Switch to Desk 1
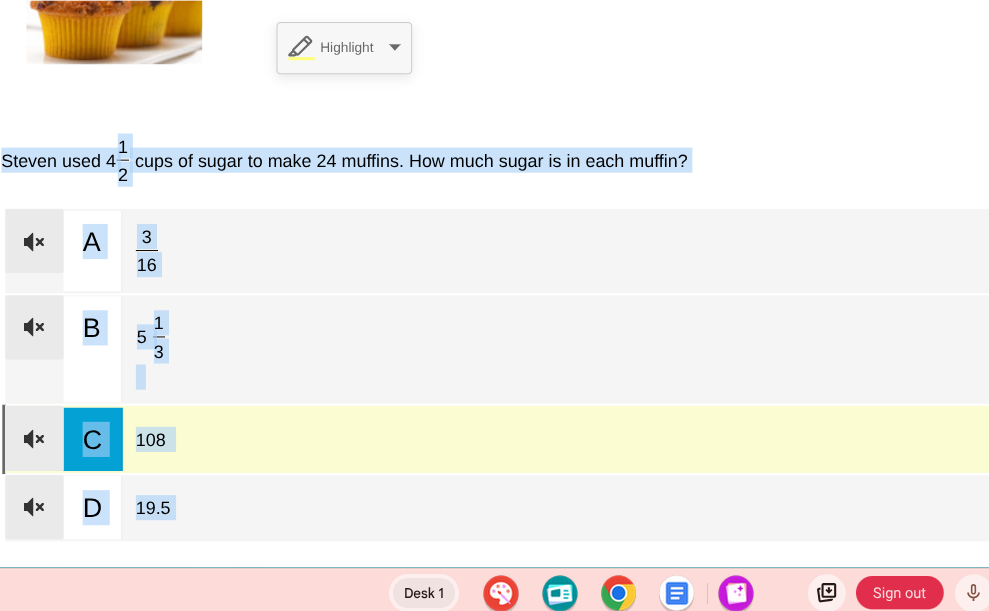This screenshot has width=989, height=611. point(424,592)
